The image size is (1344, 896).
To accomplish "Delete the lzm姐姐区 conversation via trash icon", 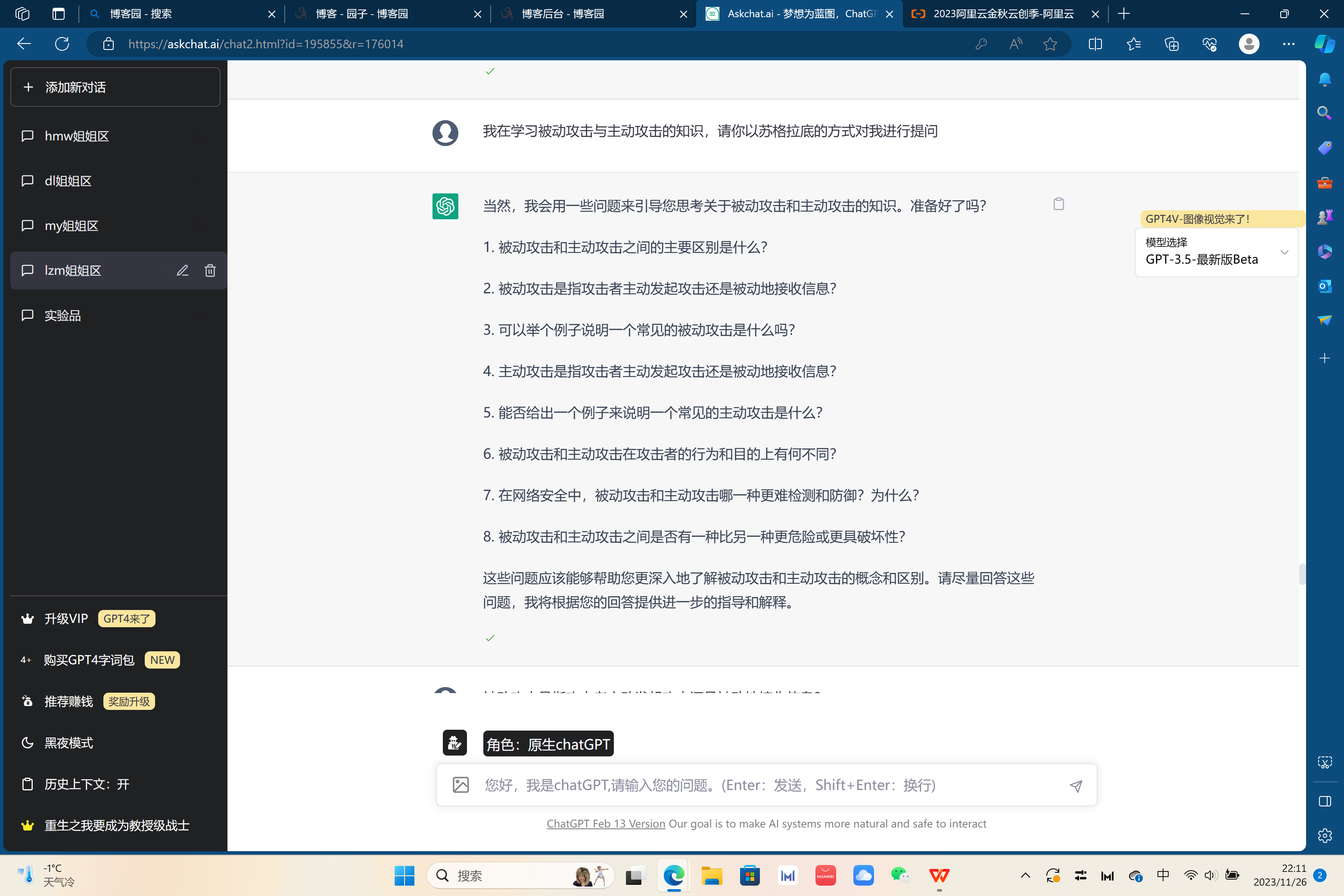I will [x=210, y=270].
